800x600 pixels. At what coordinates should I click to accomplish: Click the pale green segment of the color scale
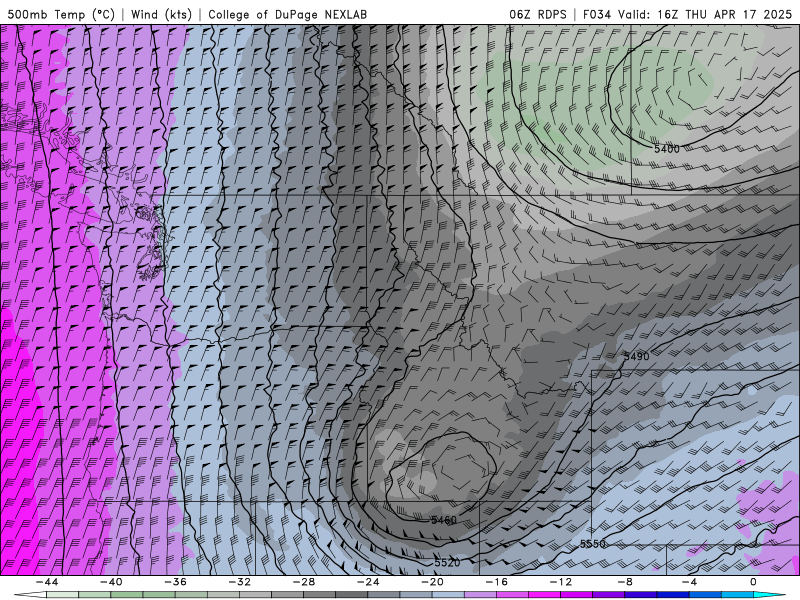(62, 595)
